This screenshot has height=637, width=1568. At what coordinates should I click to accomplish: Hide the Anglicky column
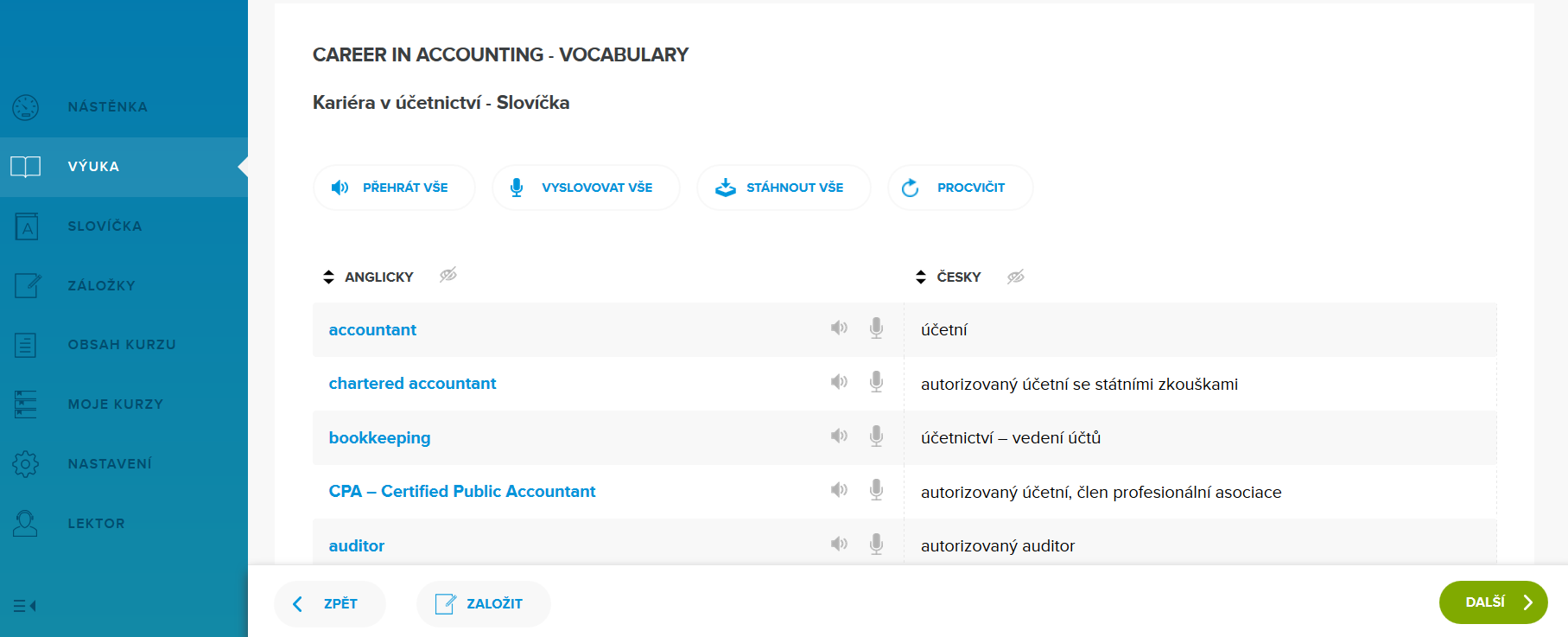[x=448, y=276]
